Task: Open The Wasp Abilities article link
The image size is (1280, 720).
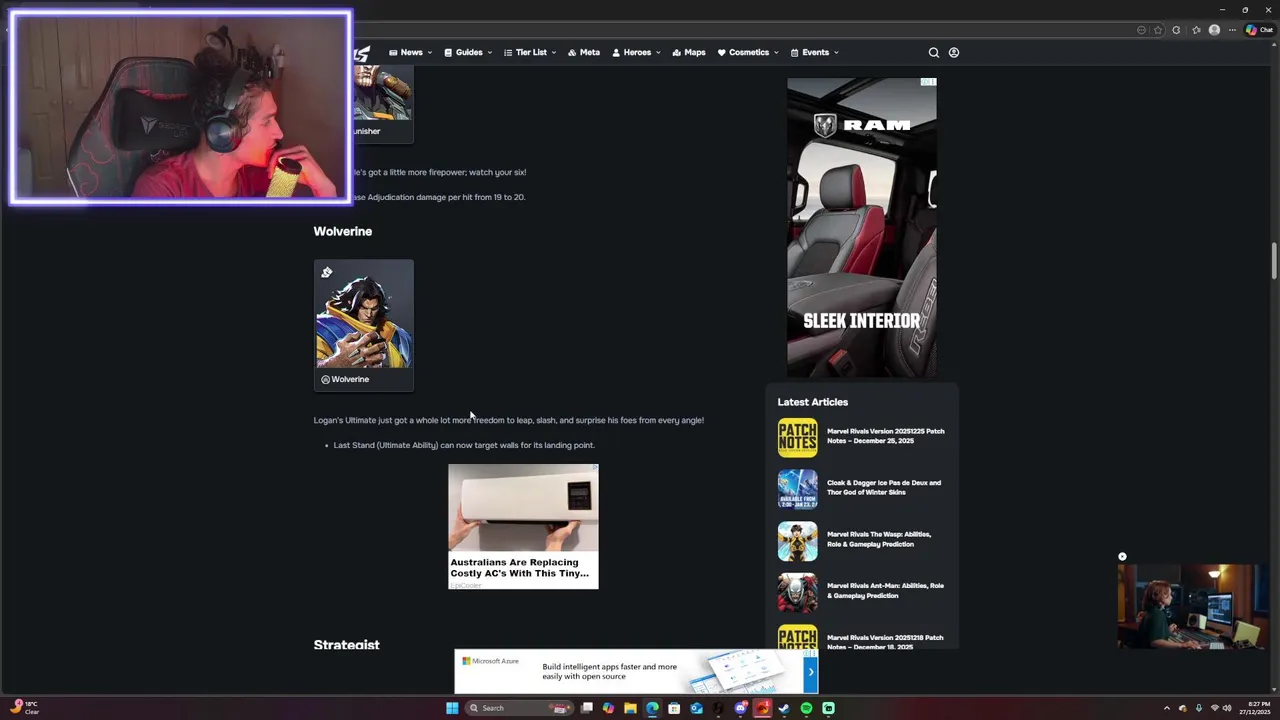Action: point(879,539)
